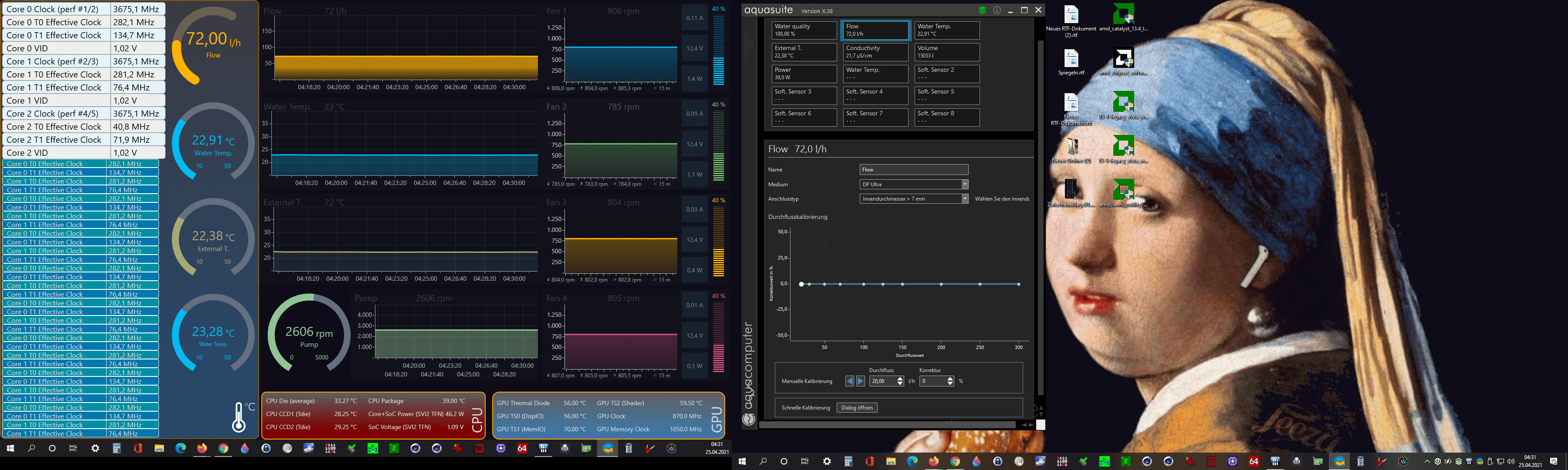Viewport: 1568px width, 470px height.
Task: Open the info icon in aquasuite title bar
Action: coord(997,10)
